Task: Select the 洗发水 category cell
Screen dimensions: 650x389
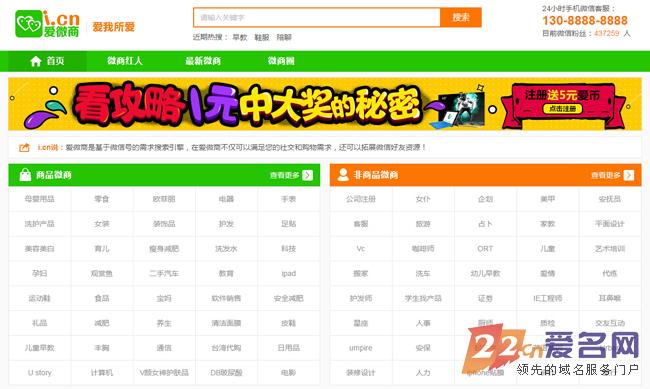Action: (x=226, y=249)
